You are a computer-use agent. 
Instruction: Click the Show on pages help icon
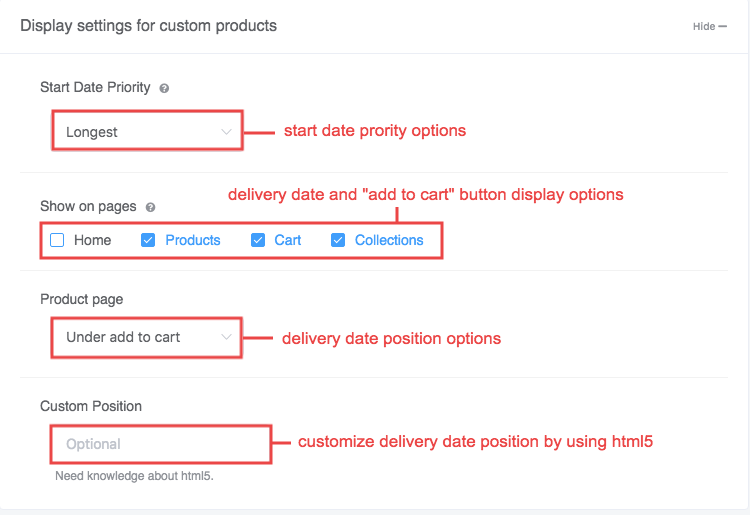(151, 207)
